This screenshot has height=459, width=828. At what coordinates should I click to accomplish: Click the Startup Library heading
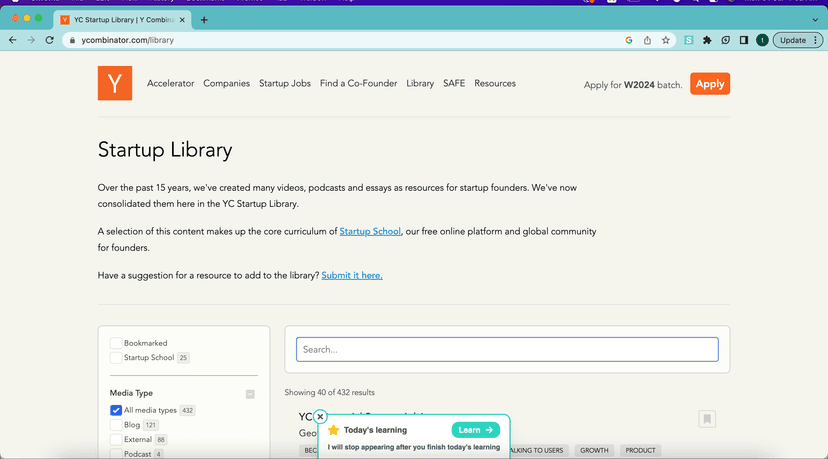coord(165,150)
